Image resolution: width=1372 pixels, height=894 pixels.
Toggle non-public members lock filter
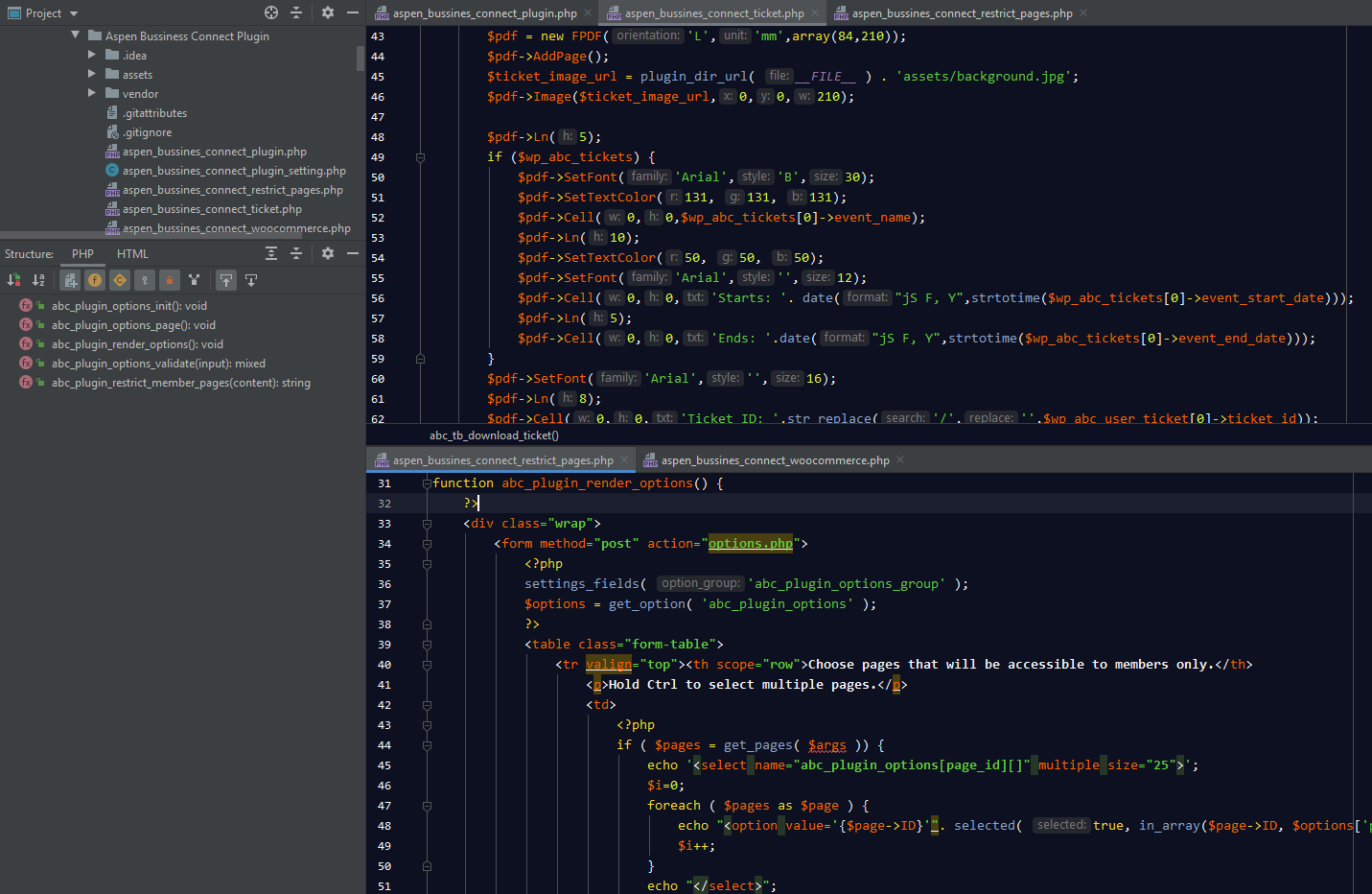point(170,280)
